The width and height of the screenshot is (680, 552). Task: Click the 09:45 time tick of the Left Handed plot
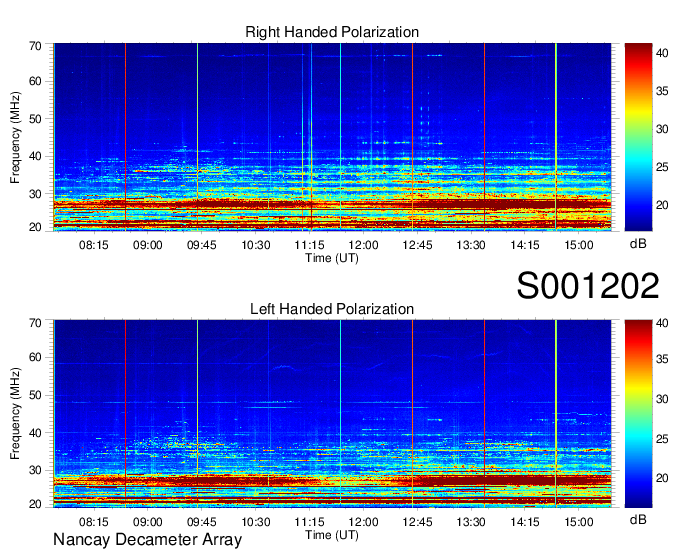click(x=201, y=522)
